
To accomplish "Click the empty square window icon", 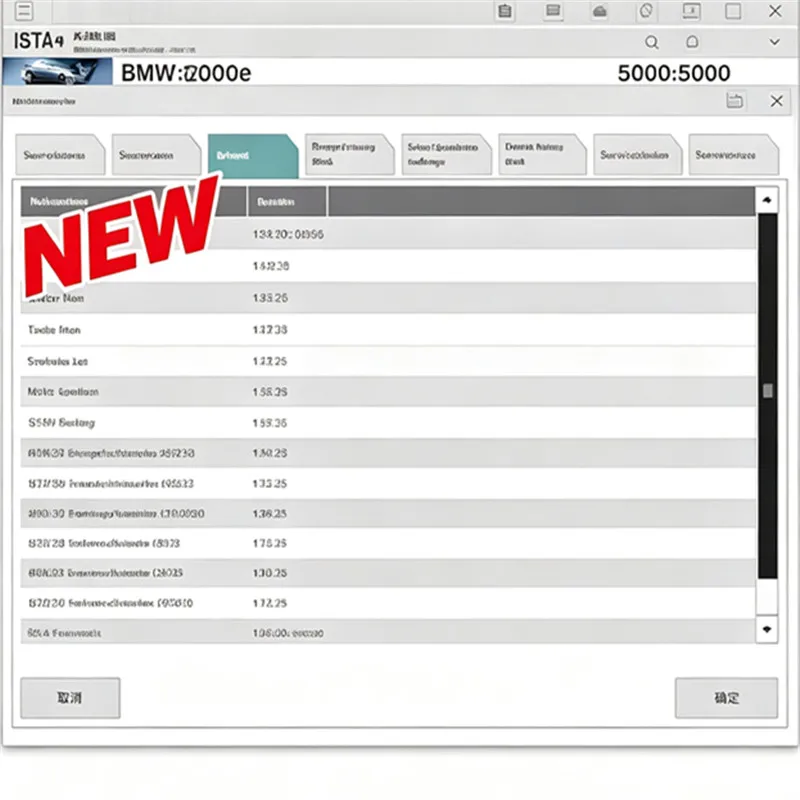I will (x=733, y=11).
